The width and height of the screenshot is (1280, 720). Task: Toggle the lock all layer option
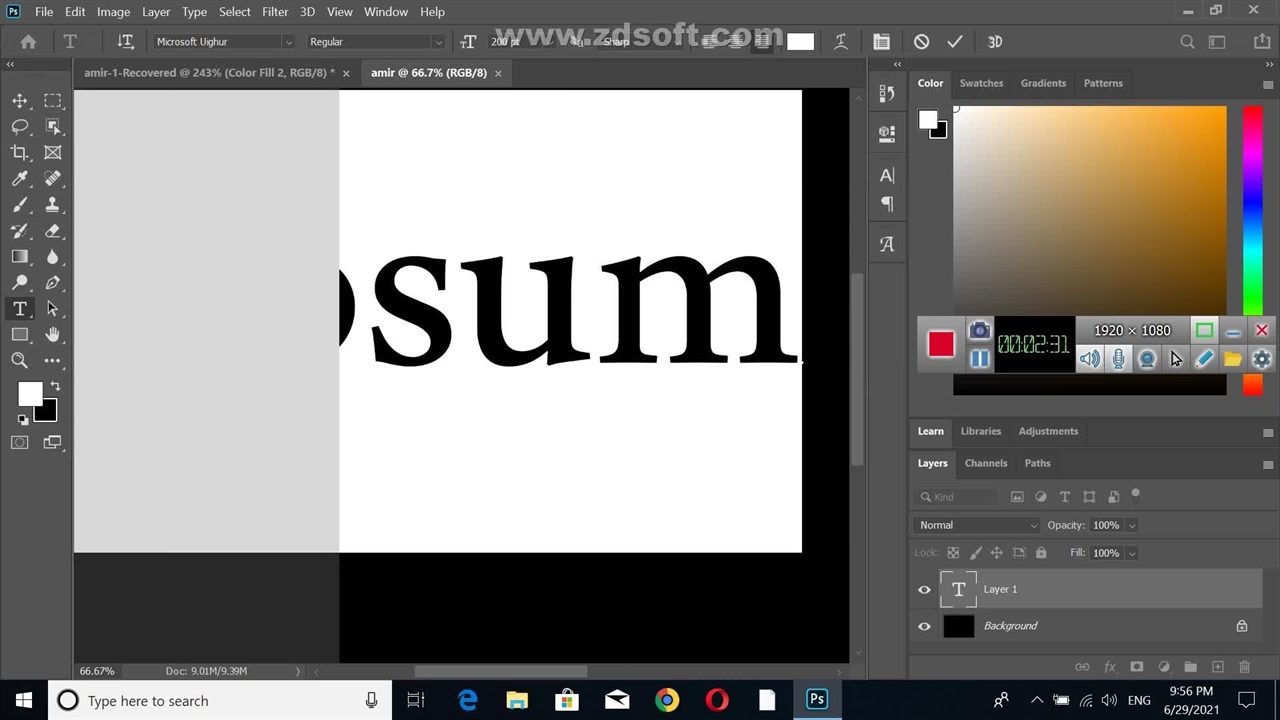tap(1041, 553)
